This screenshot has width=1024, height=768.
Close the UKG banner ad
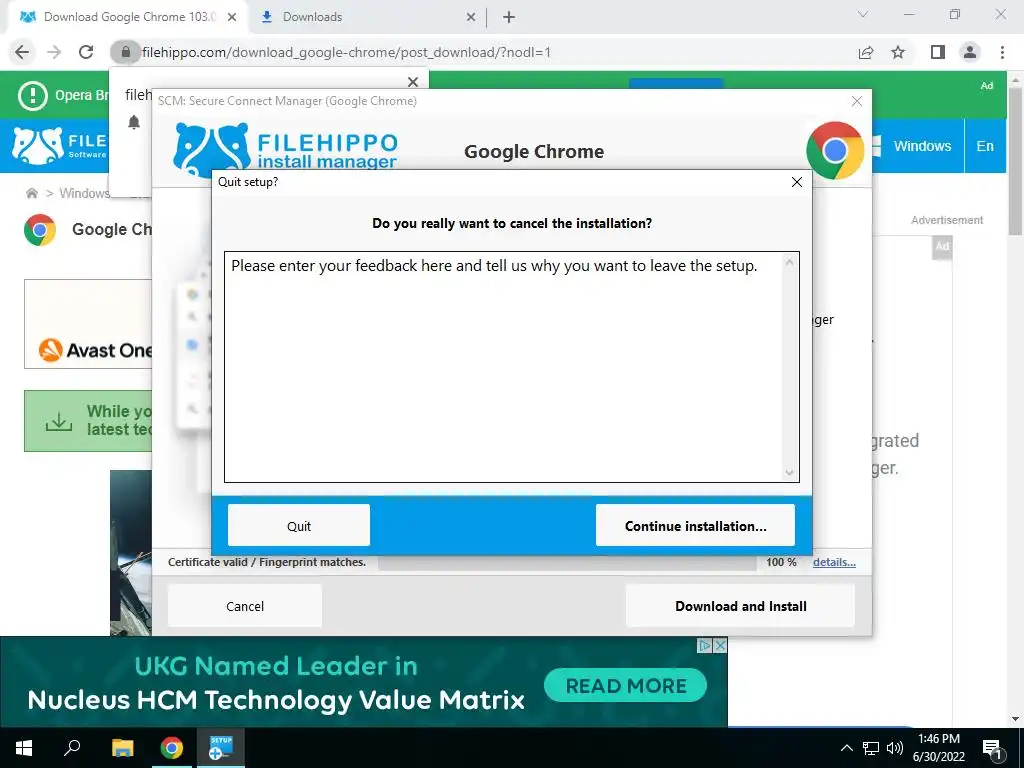(x=720, y=645)
